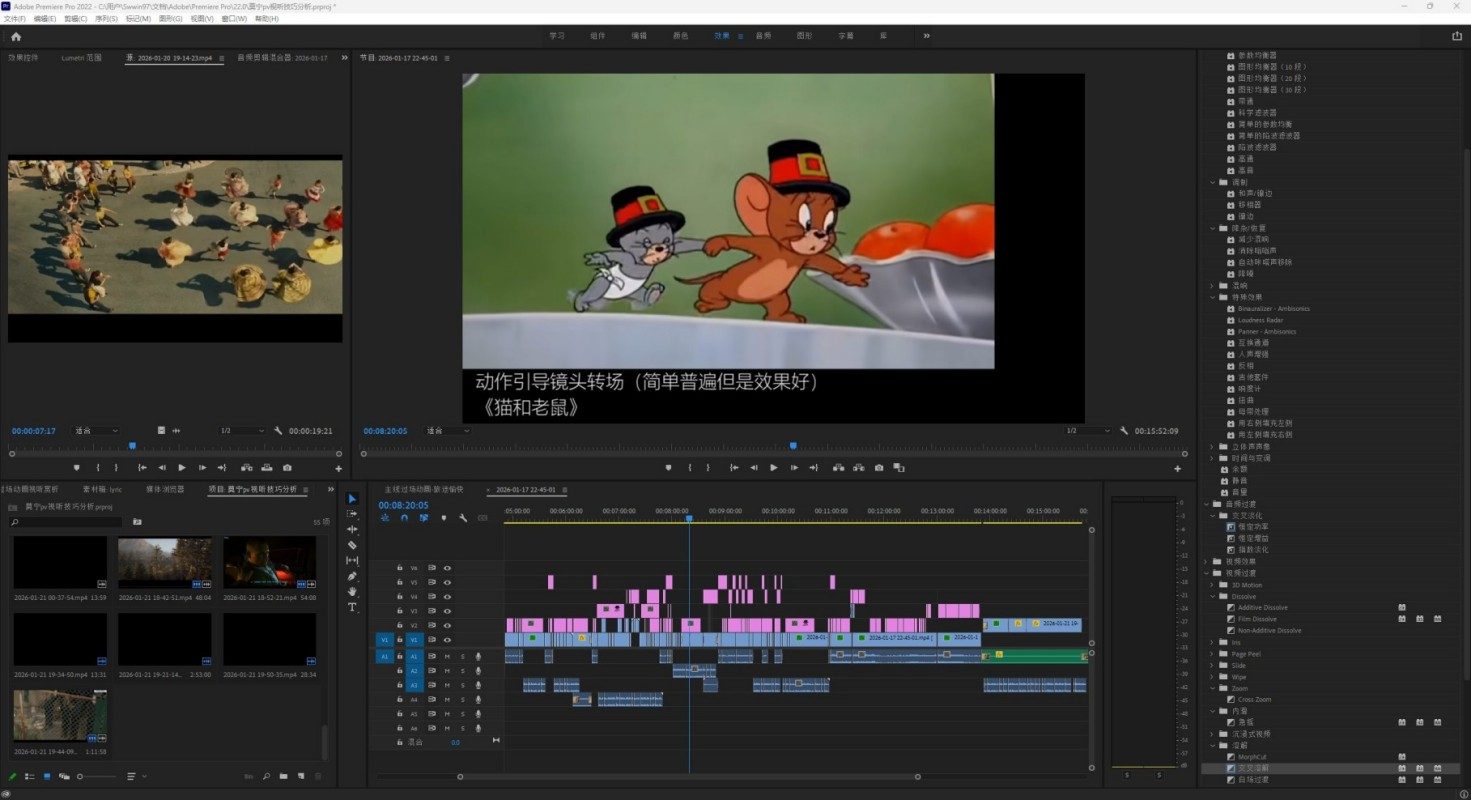Open the 编辑(E) menu

click(45, 18)
